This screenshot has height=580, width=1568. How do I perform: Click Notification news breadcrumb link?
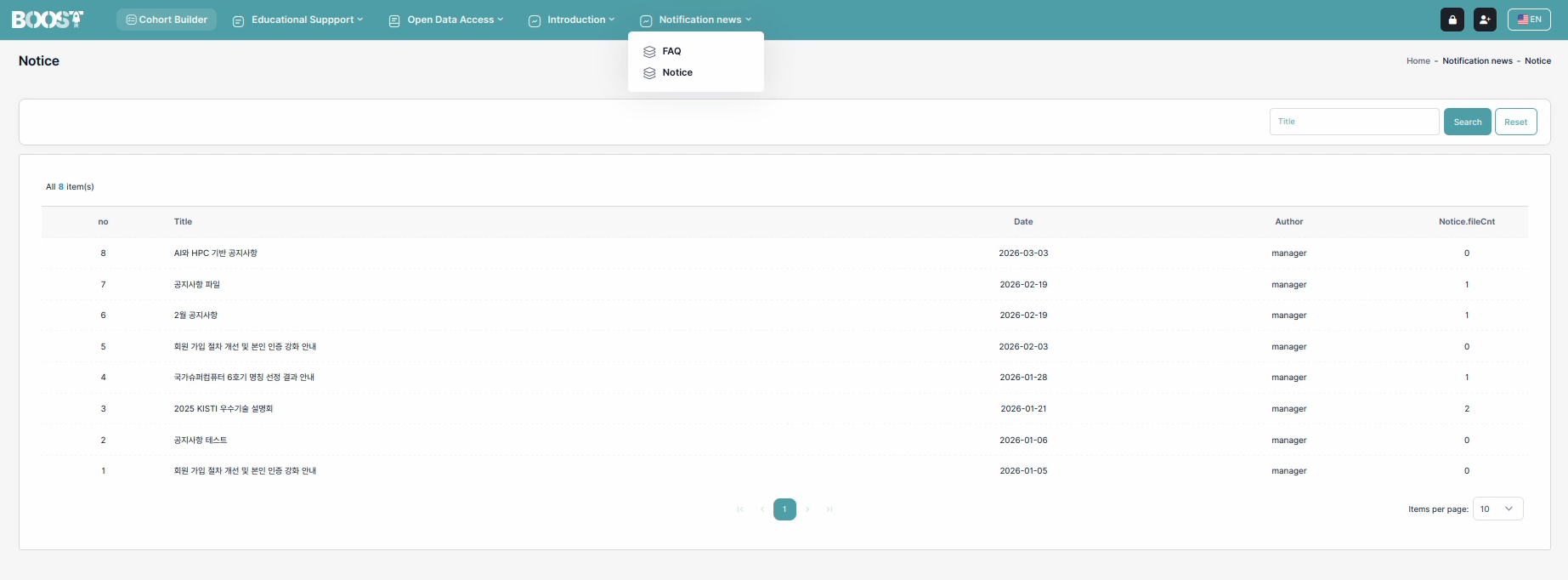click(x=1477, y=61)
